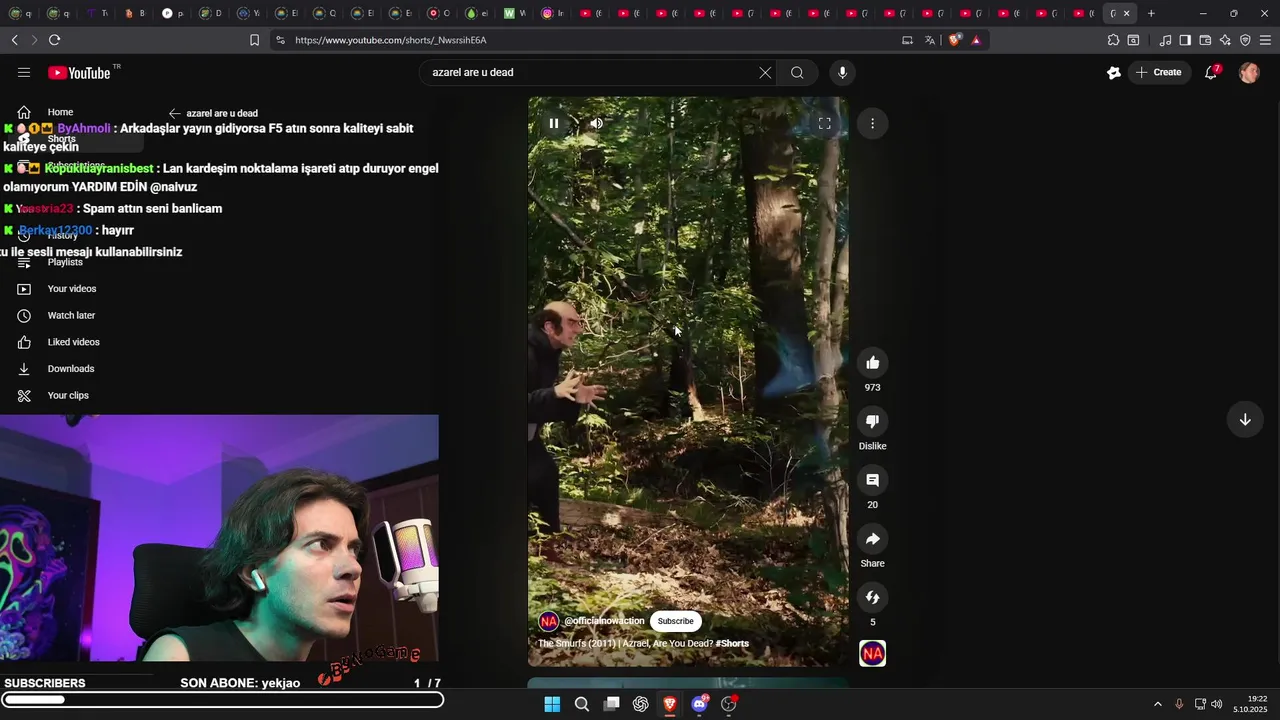Open Liked videos in the sidebar
Screen dimensions: 1280x720
click(x=73, y=342)
